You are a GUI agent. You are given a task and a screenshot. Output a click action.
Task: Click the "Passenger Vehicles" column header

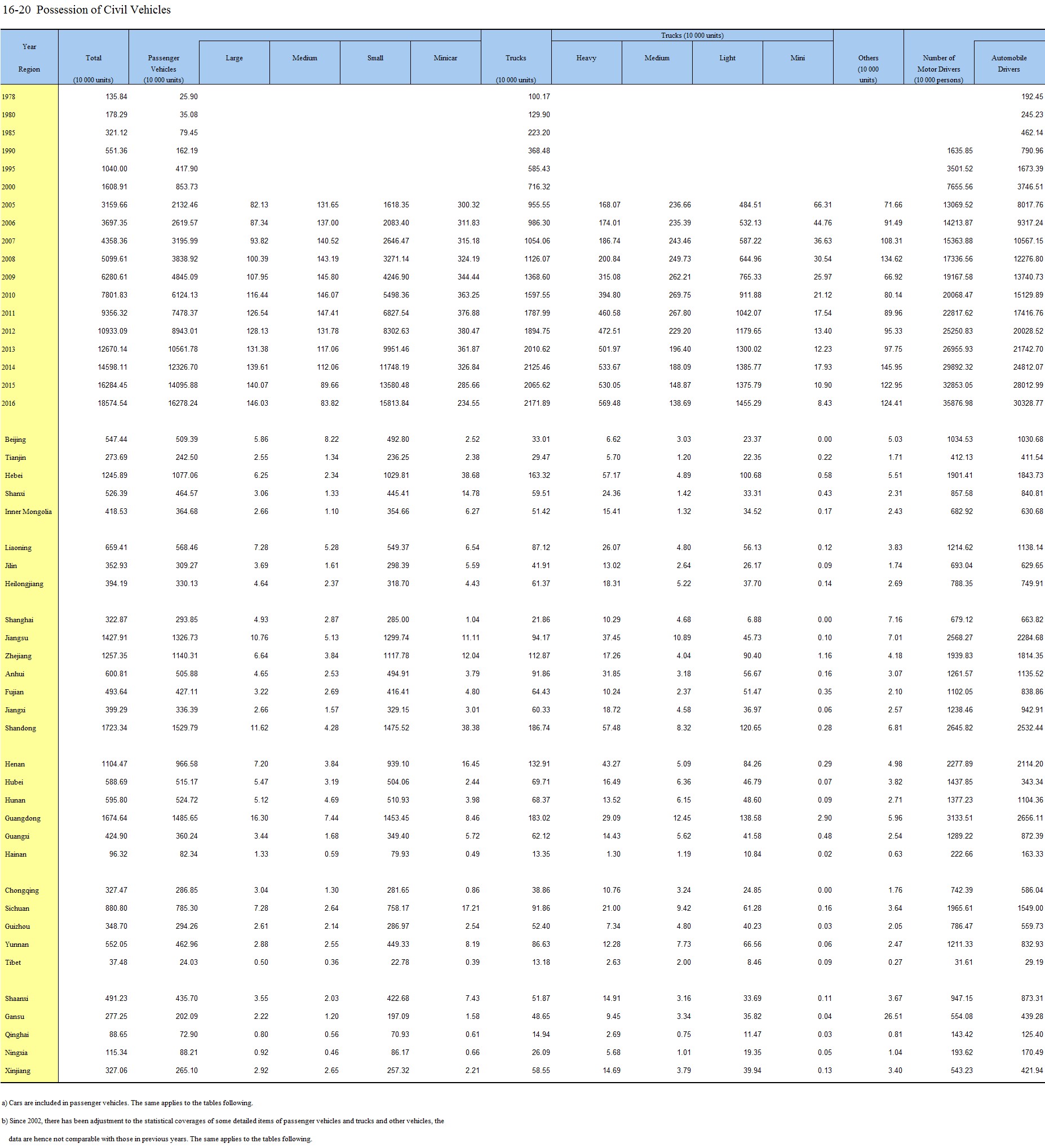163,63
